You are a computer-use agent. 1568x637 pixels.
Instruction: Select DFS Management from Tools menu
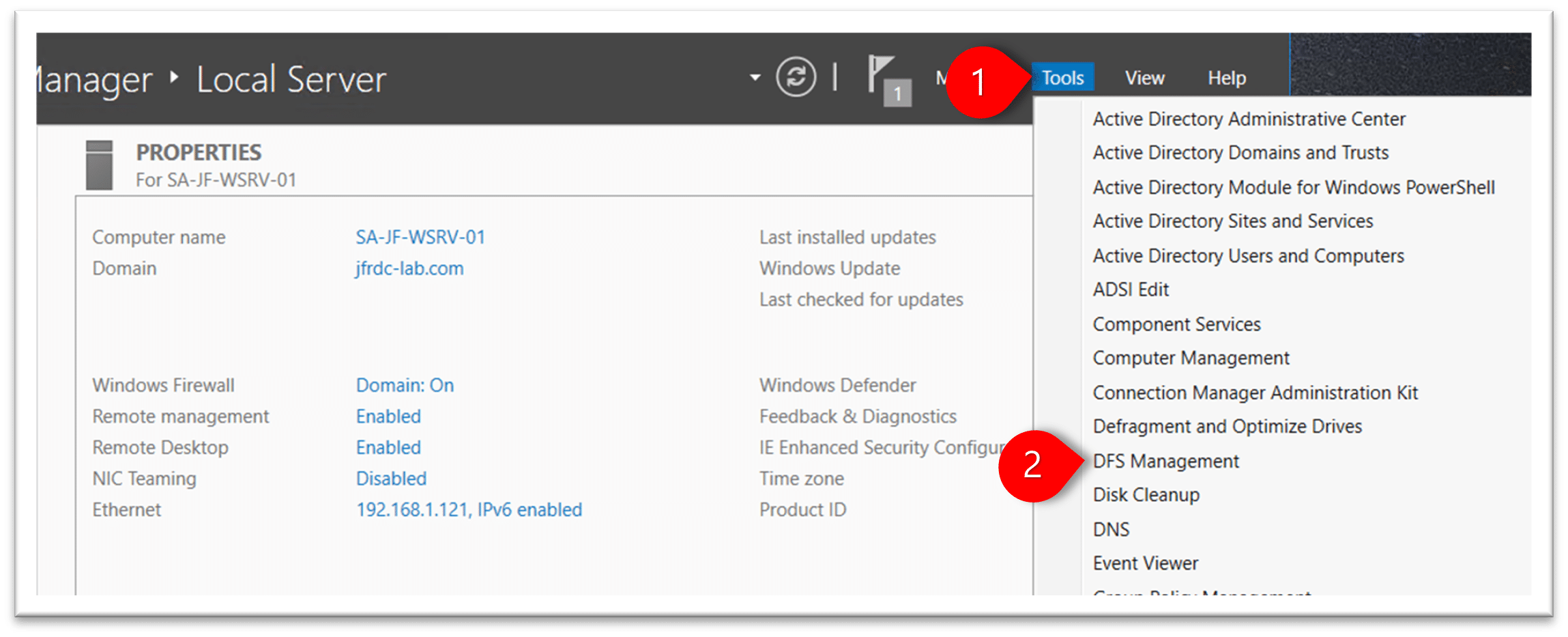[1165, 462]
